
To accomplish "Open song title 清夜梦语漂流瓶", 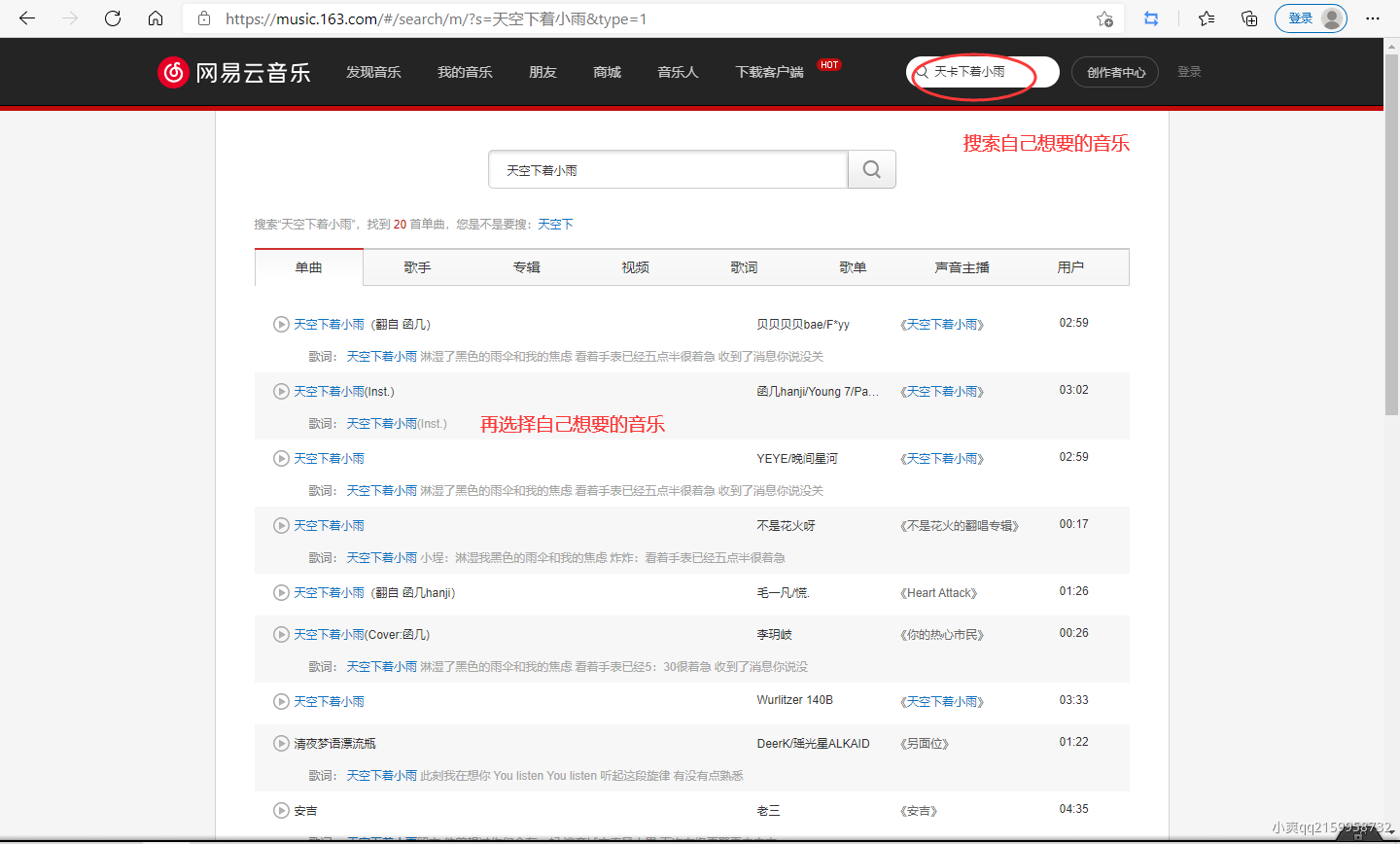I will [x=334, y=743].
